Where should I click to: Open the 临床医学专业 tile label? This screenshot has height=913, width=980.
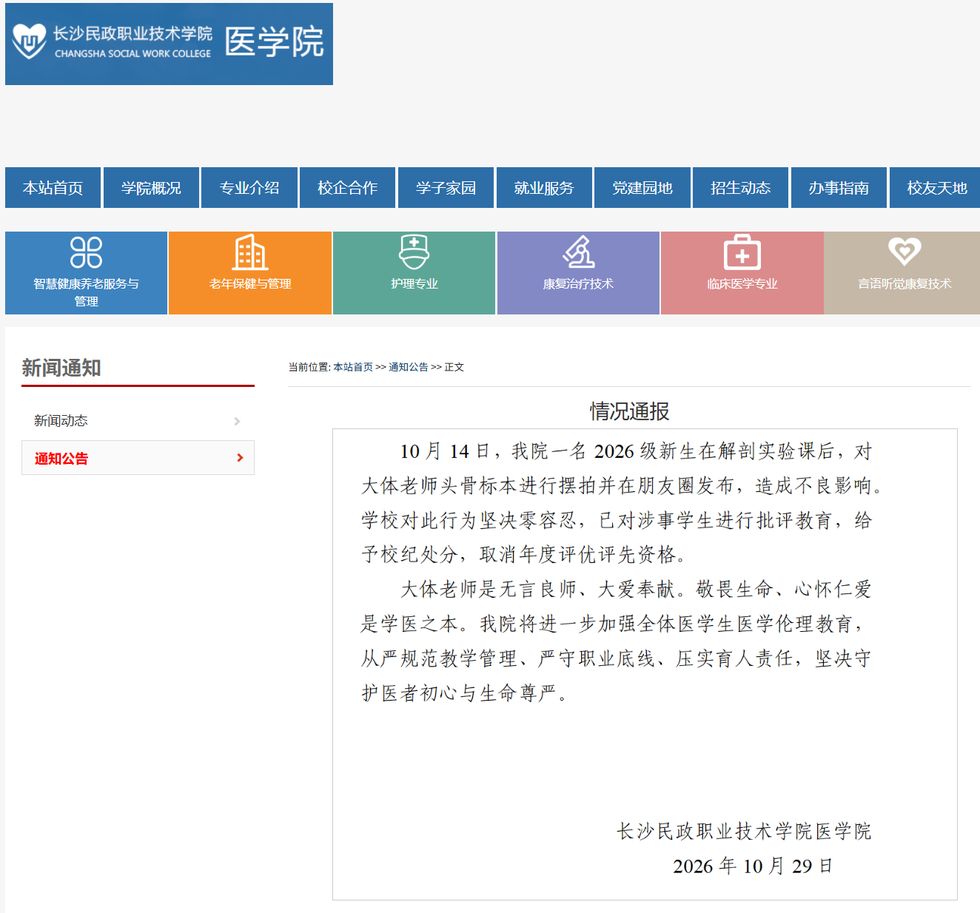point(742,284)
